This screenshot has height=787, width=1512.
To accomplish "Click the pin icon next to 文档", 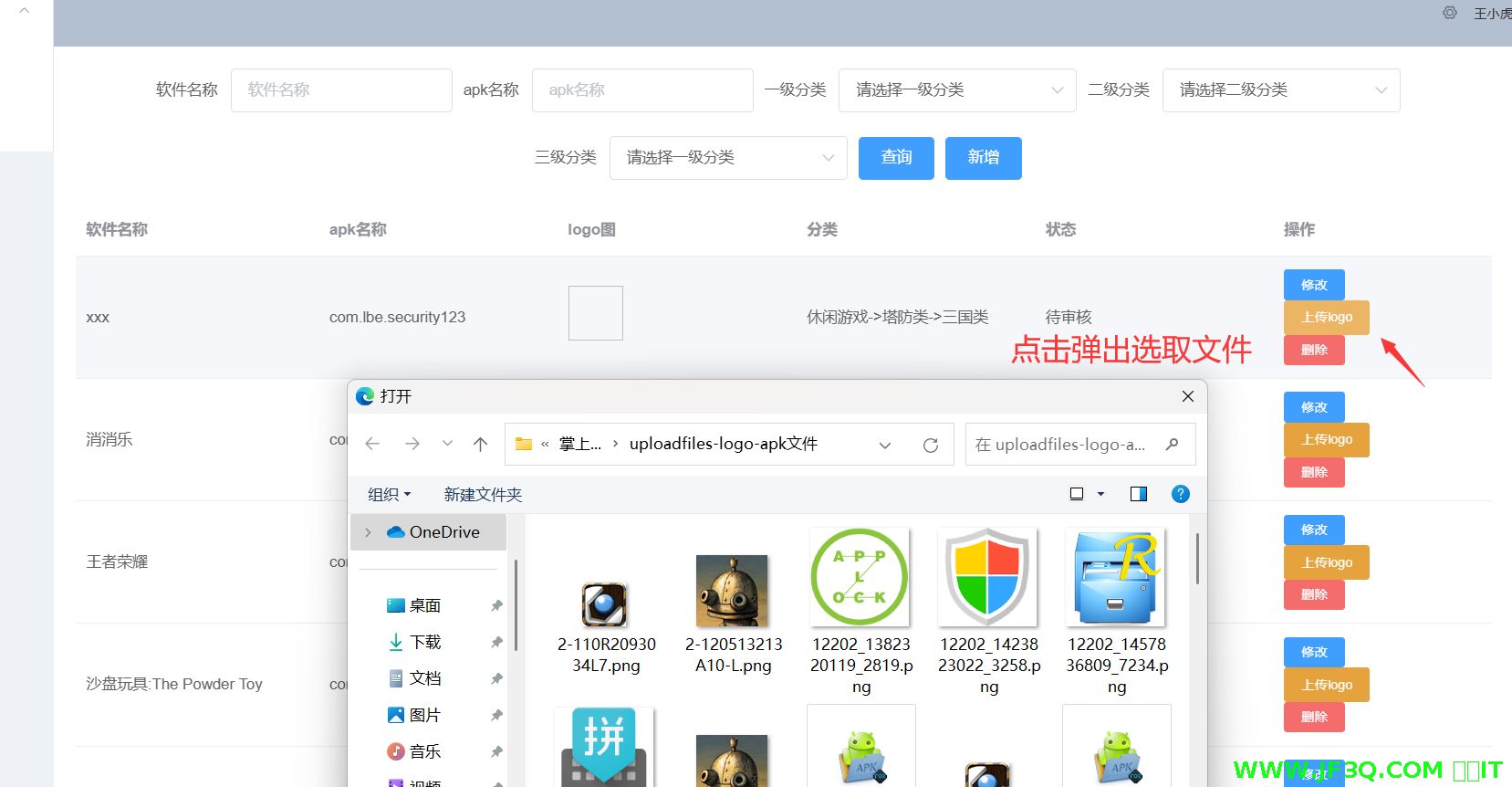I will coord(496,678).
